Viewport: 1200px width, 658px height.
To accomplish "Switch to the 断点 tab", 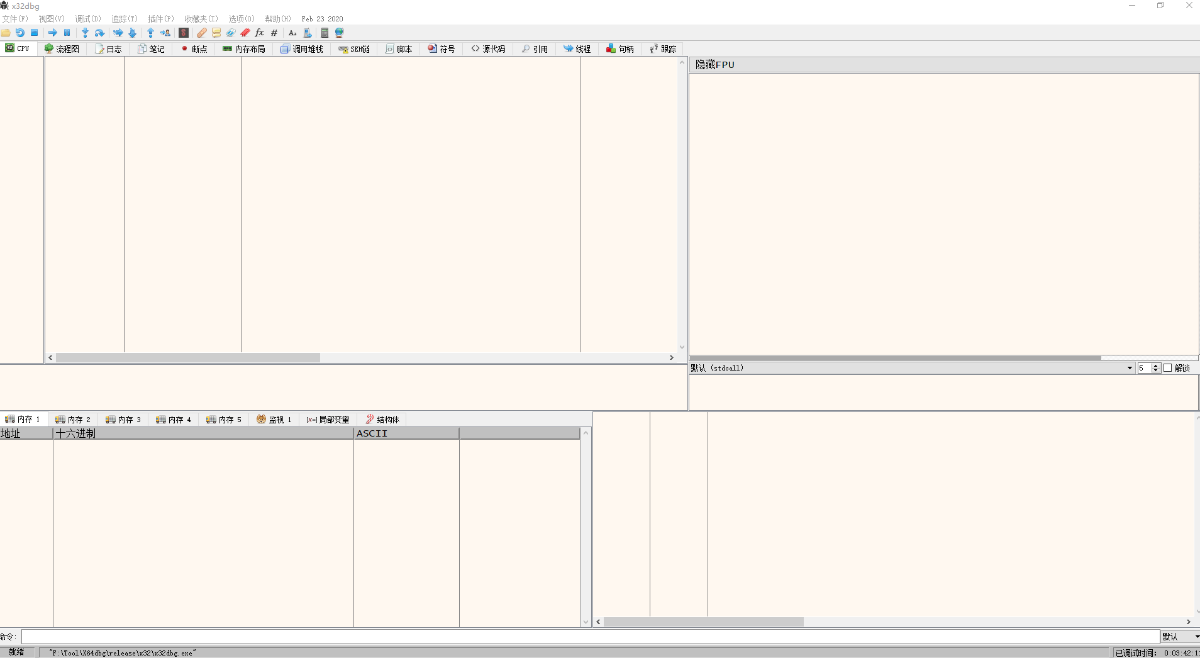I will coord(193,48).
